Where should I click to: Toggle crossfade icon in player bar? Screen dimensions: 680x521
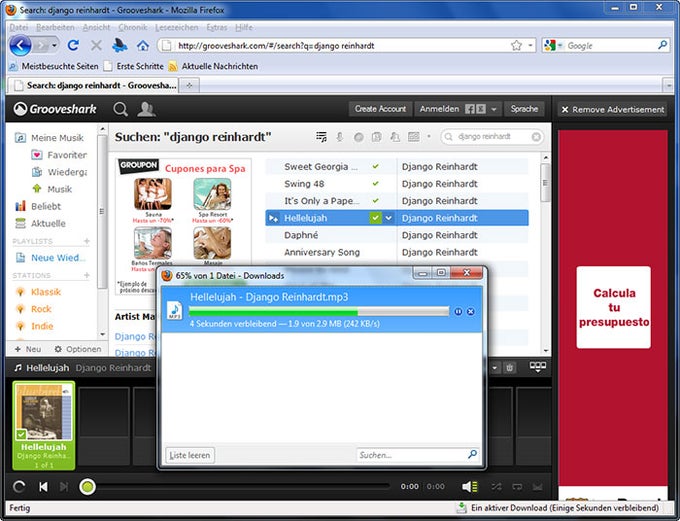537,487
